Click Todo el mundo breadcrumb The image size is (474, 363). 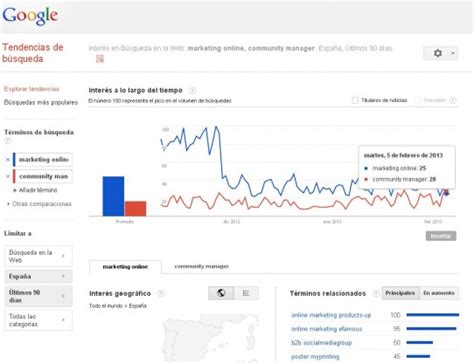[x=105, y=306]
